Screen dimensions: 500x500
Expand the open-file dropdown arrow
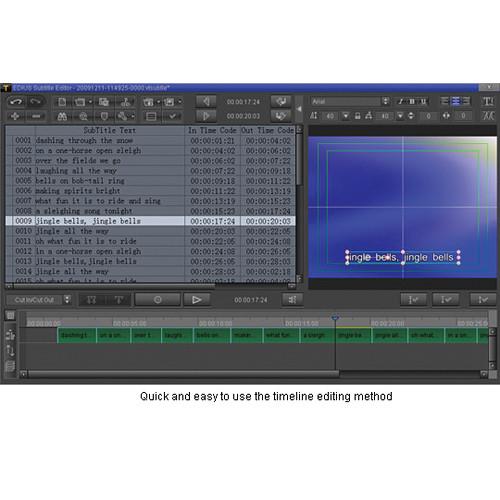[90, 101]
